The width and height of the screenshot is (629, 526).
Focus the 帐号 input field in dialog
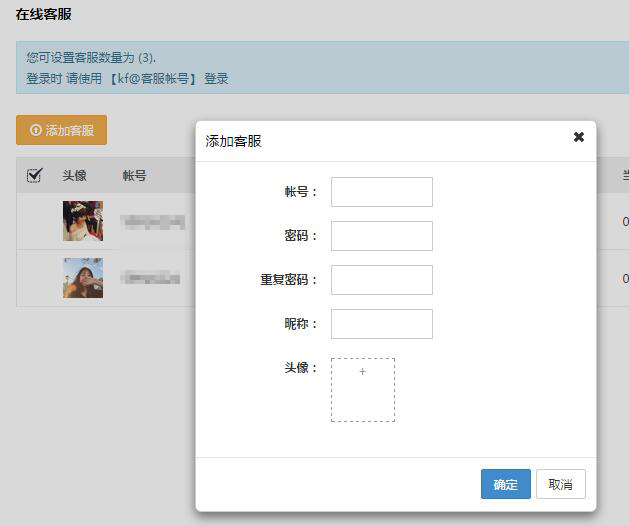click(381, 192)
